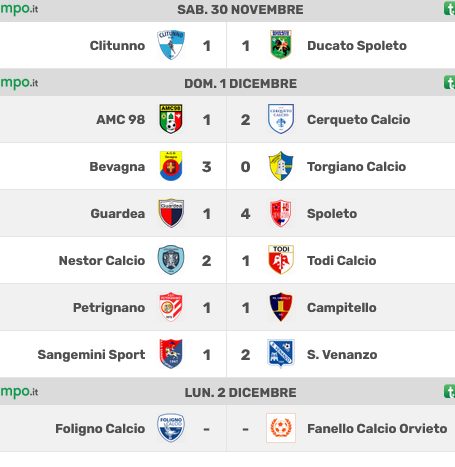Image resolution: width=455 pixels, height=467 pixels.
Task: Click the Clitunno team crest
Action: [171, 45]
